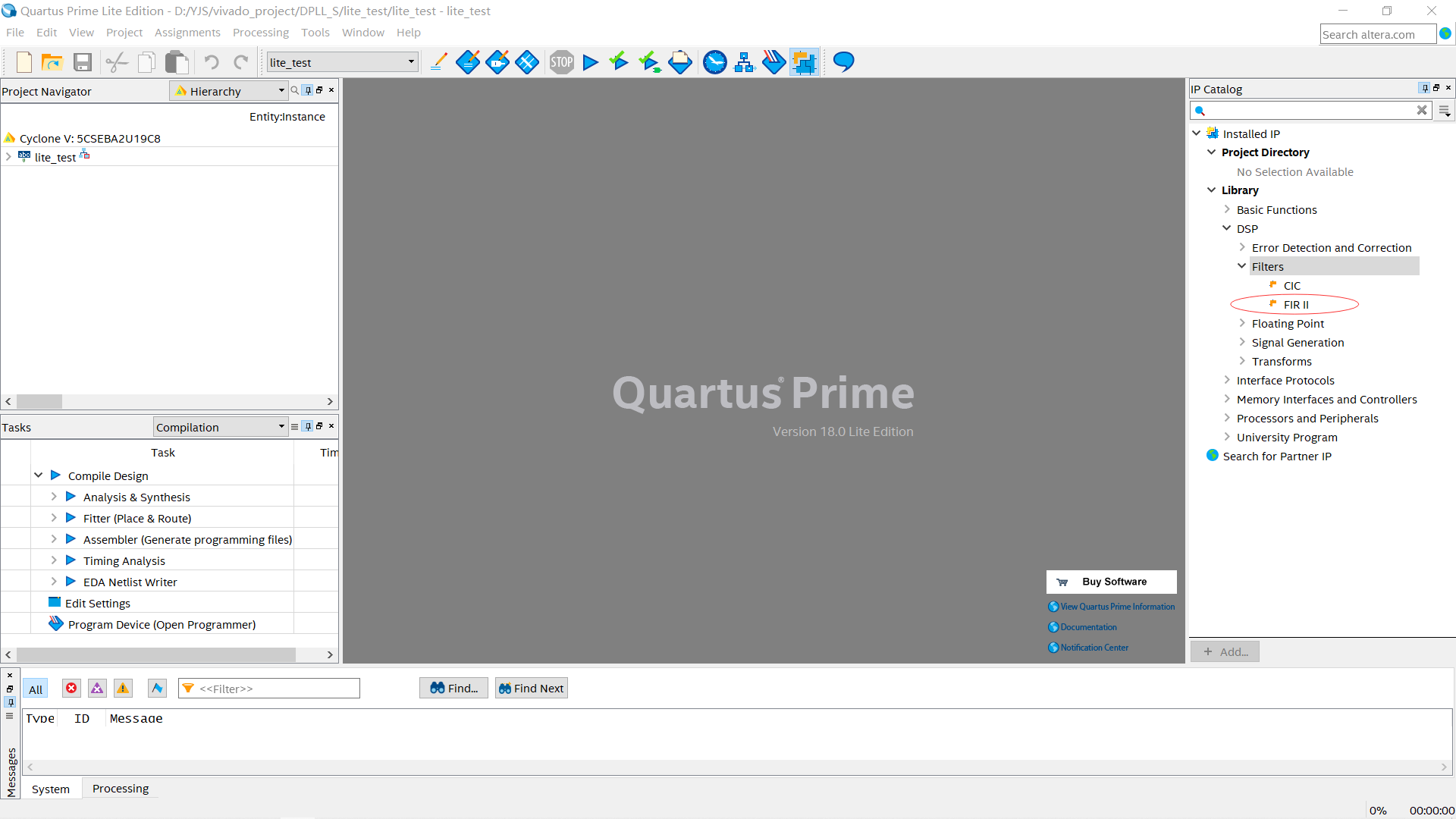Viewport: 1456px width, 819px height.
Task: Select the All messages filter button
Action: 36,689
